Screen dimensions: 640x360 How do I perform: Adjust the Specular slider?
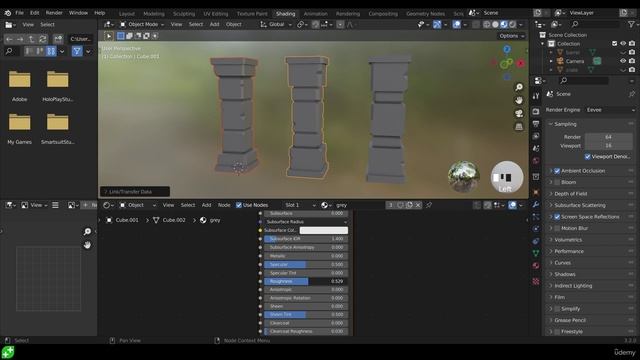pos(306,264)
